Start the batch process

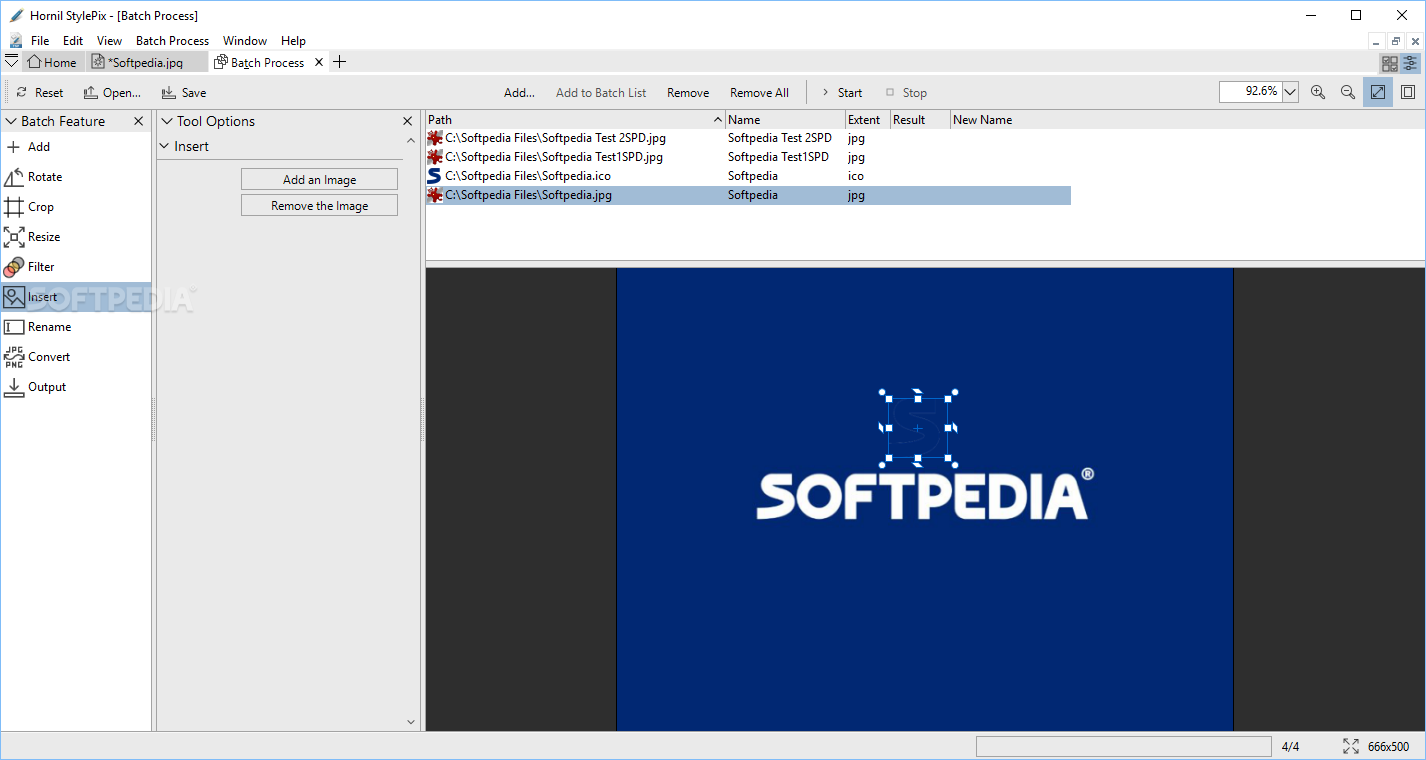[x=841, y=93]
